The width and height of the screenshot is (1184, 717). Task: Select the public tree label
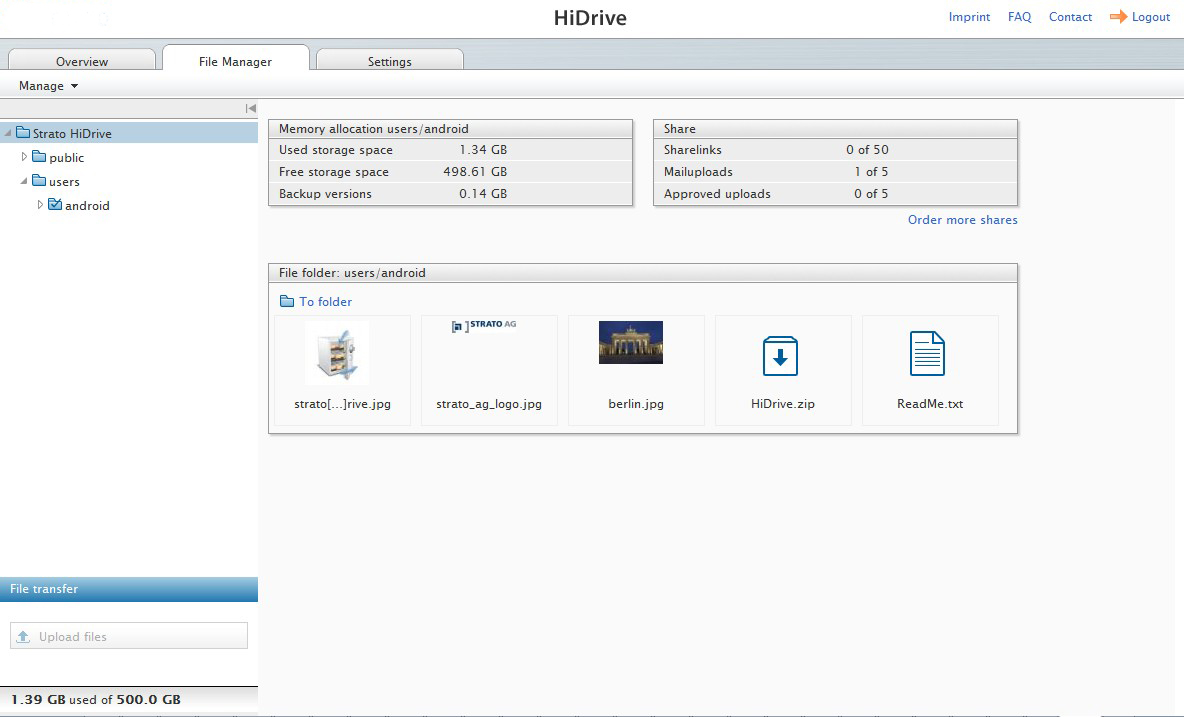pos(66,158)
